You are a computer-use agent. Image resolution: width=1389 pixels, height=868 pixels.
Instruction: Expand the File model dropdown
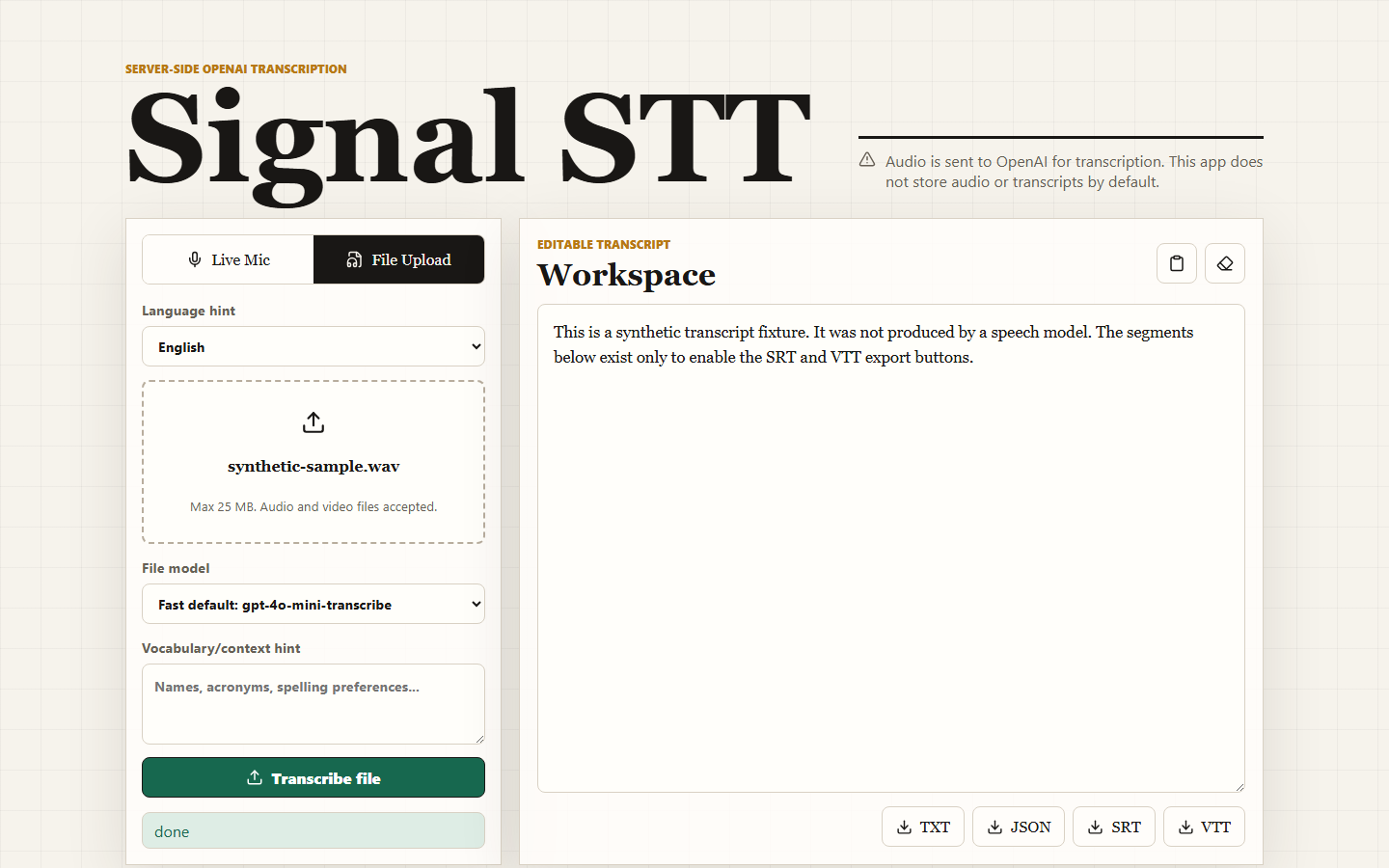coord(313,604)
